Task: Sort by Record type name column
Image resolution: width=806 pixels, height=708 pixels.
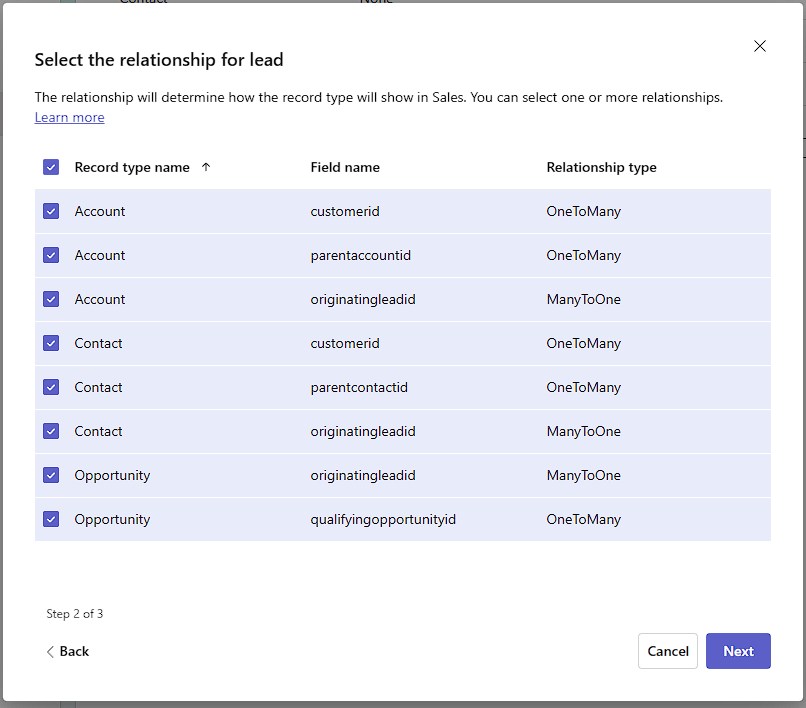Action: pos(132,167)
